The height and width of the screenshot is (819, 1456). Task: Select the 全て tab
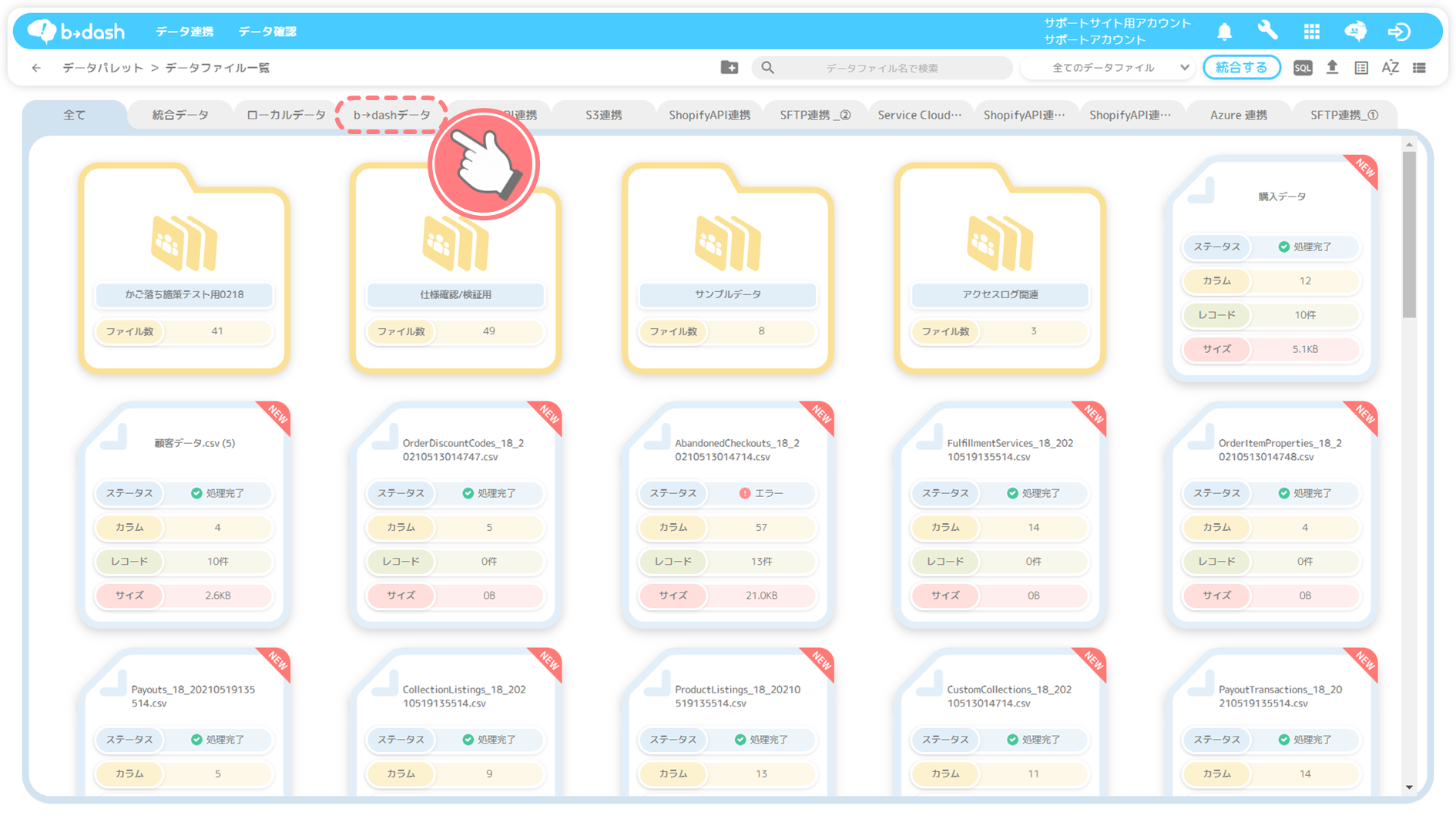[x=75, y=115]
